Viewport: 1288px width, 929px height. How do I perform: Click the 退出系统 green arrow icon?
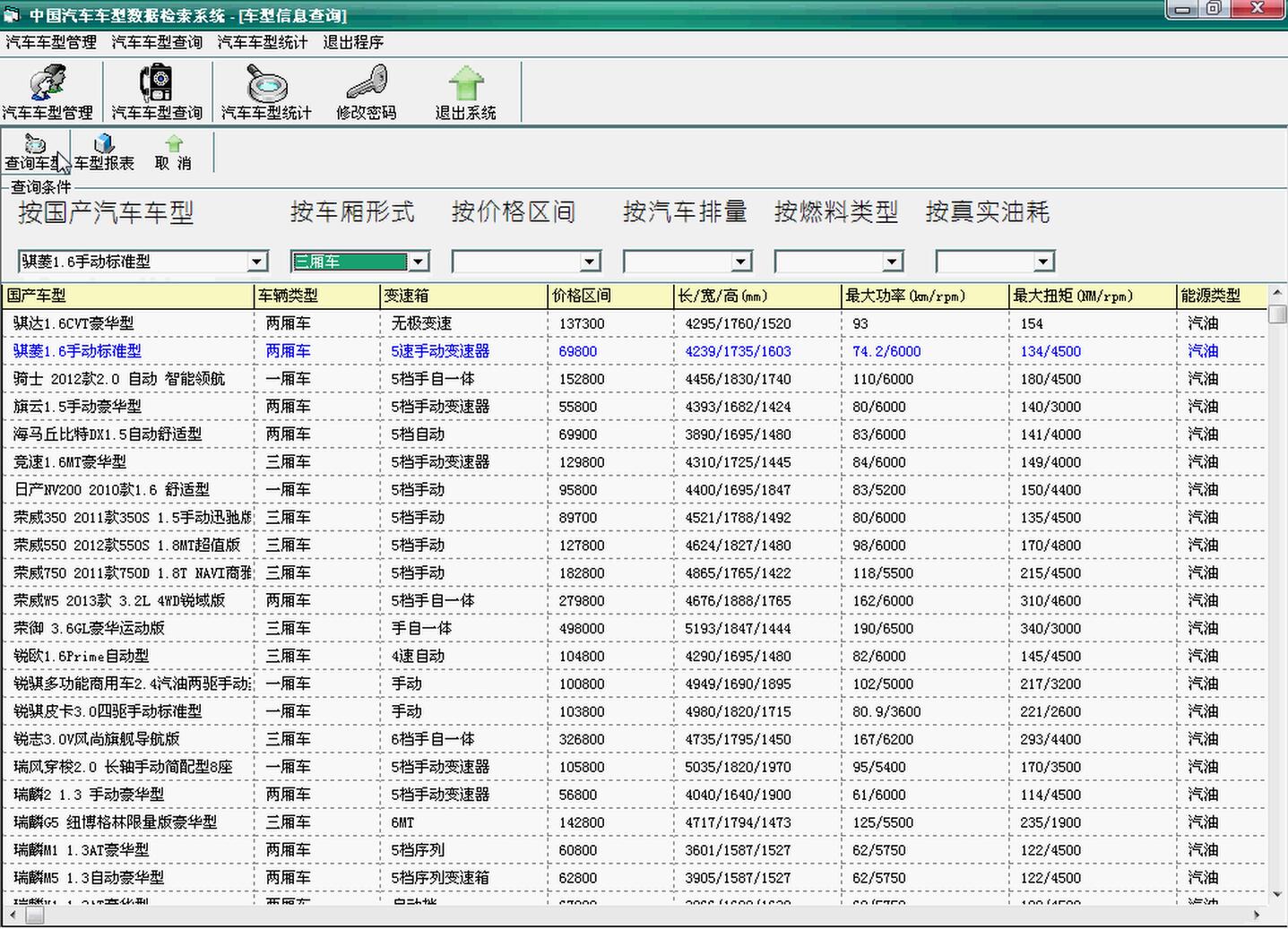pyautogui.click(x=465, y=93)
